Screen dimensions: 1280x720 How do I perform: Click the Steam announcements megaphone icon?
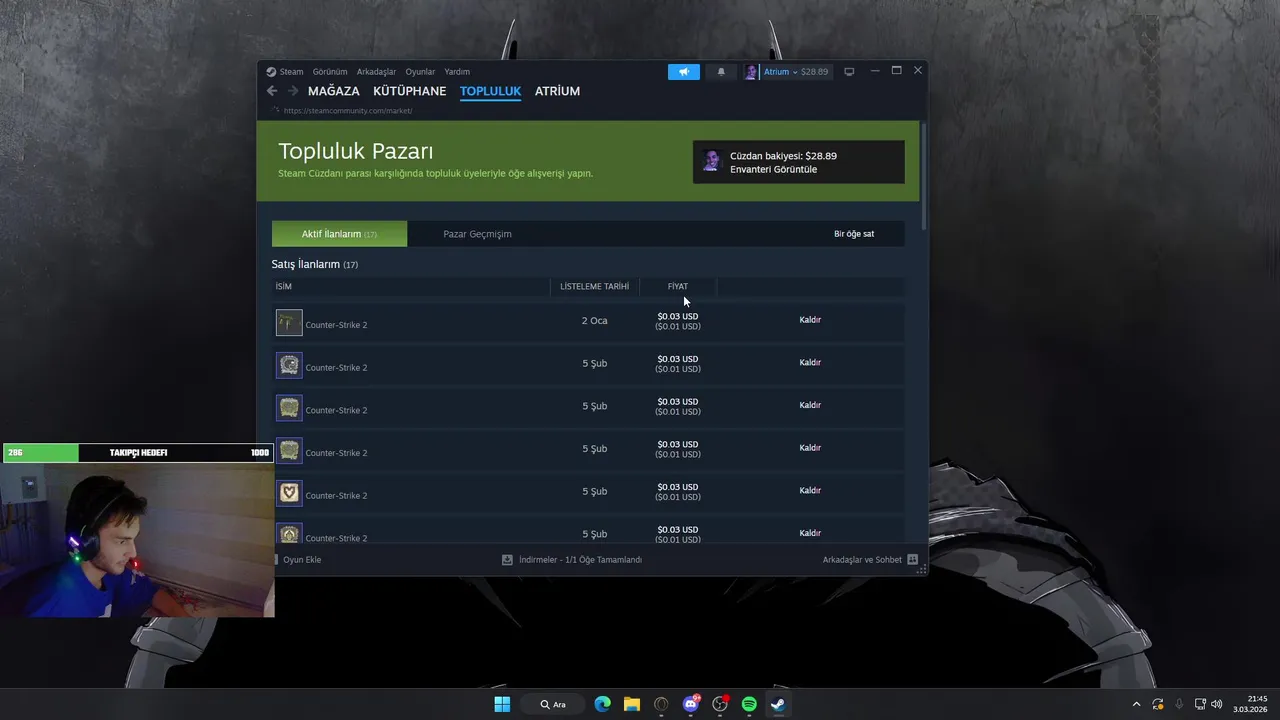(684, 72)
